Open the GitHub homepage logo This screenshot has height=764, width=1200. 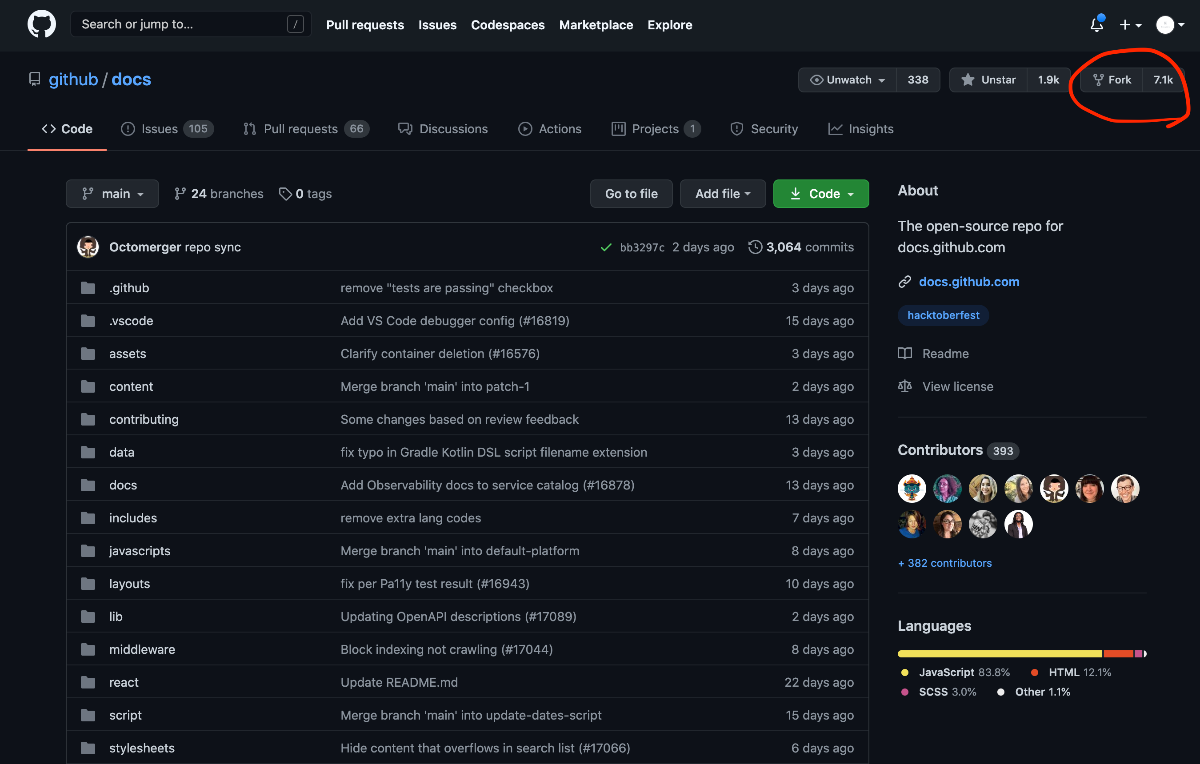[42, 24]
